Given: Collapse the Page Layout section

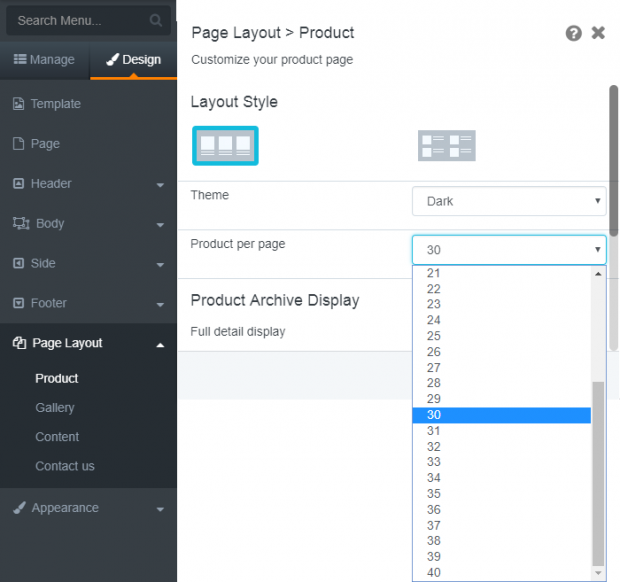Looking at the screenshot, I should click(160, 345).
